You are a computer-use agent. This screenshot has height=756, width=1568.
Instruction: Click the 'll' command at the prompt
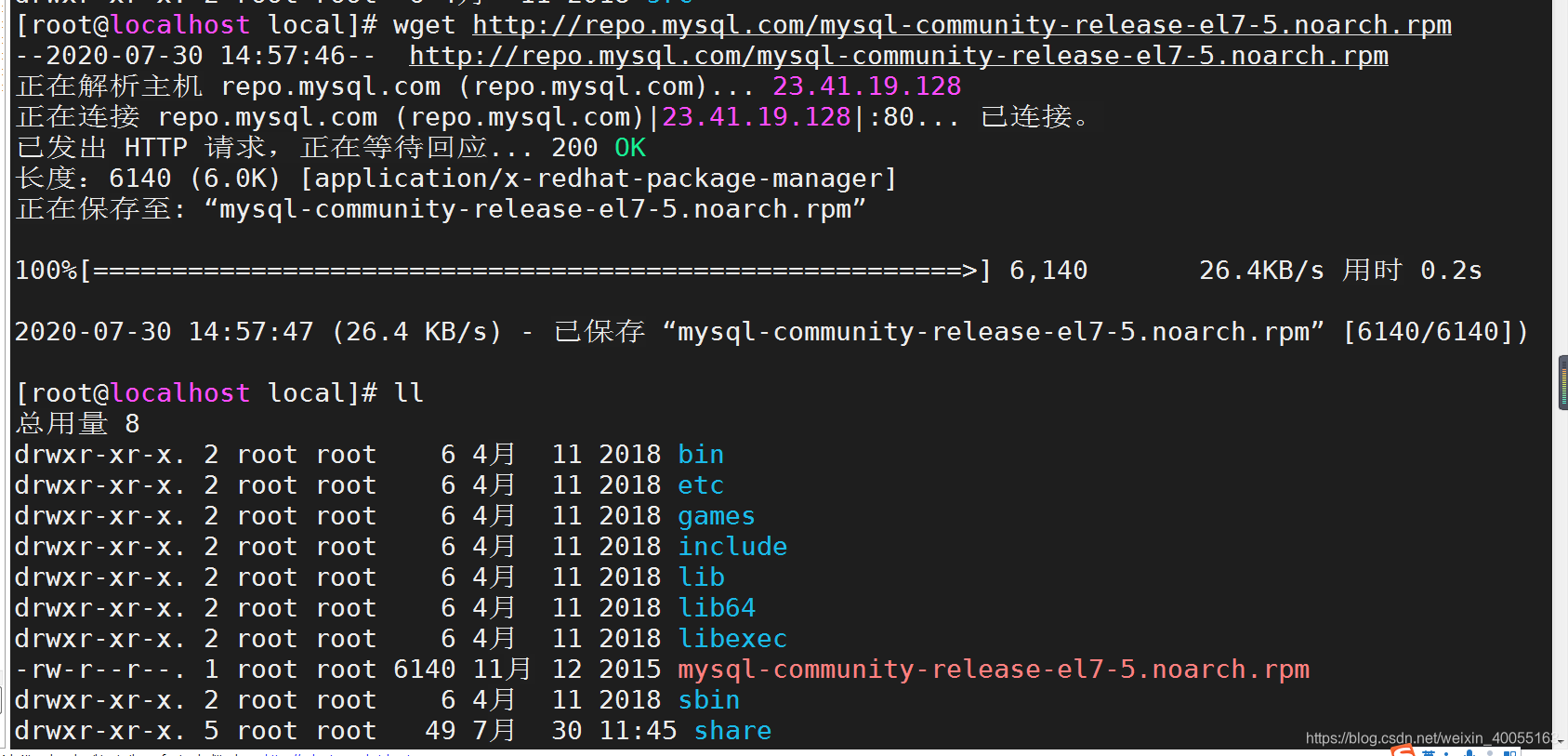(409, 393)
